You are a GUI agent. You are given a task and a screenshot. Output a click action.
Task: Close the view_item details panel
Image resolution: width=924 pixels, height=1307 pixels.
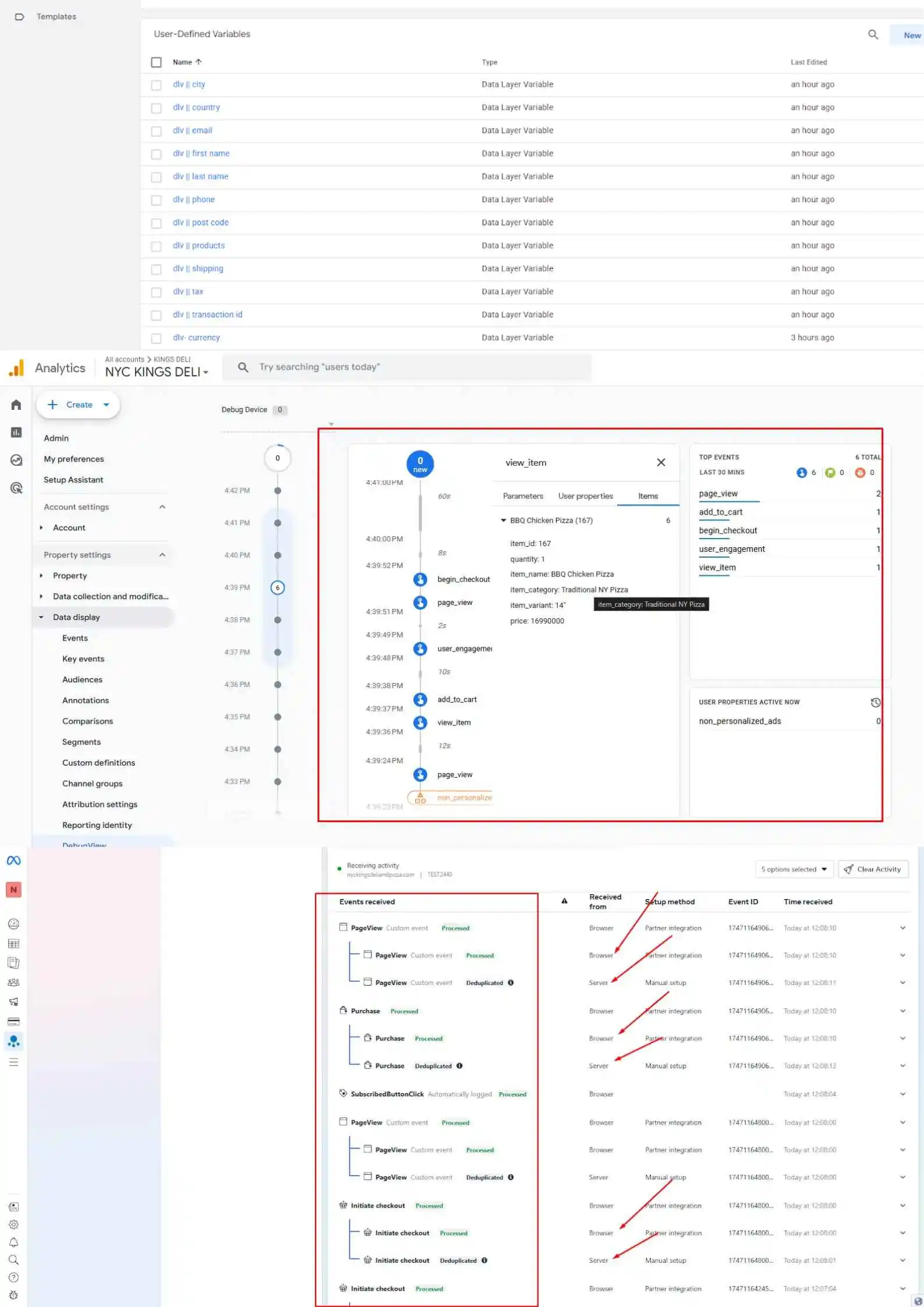[x=661, y=462]
